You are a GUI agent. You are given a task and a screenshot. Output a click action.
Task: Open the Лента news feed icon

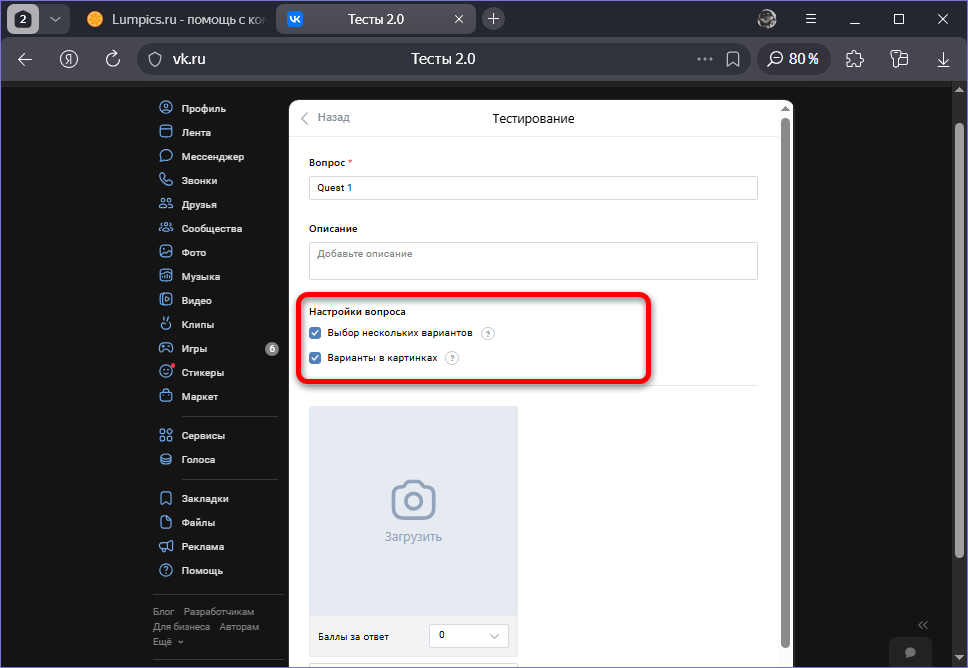[x=166, y=132]
